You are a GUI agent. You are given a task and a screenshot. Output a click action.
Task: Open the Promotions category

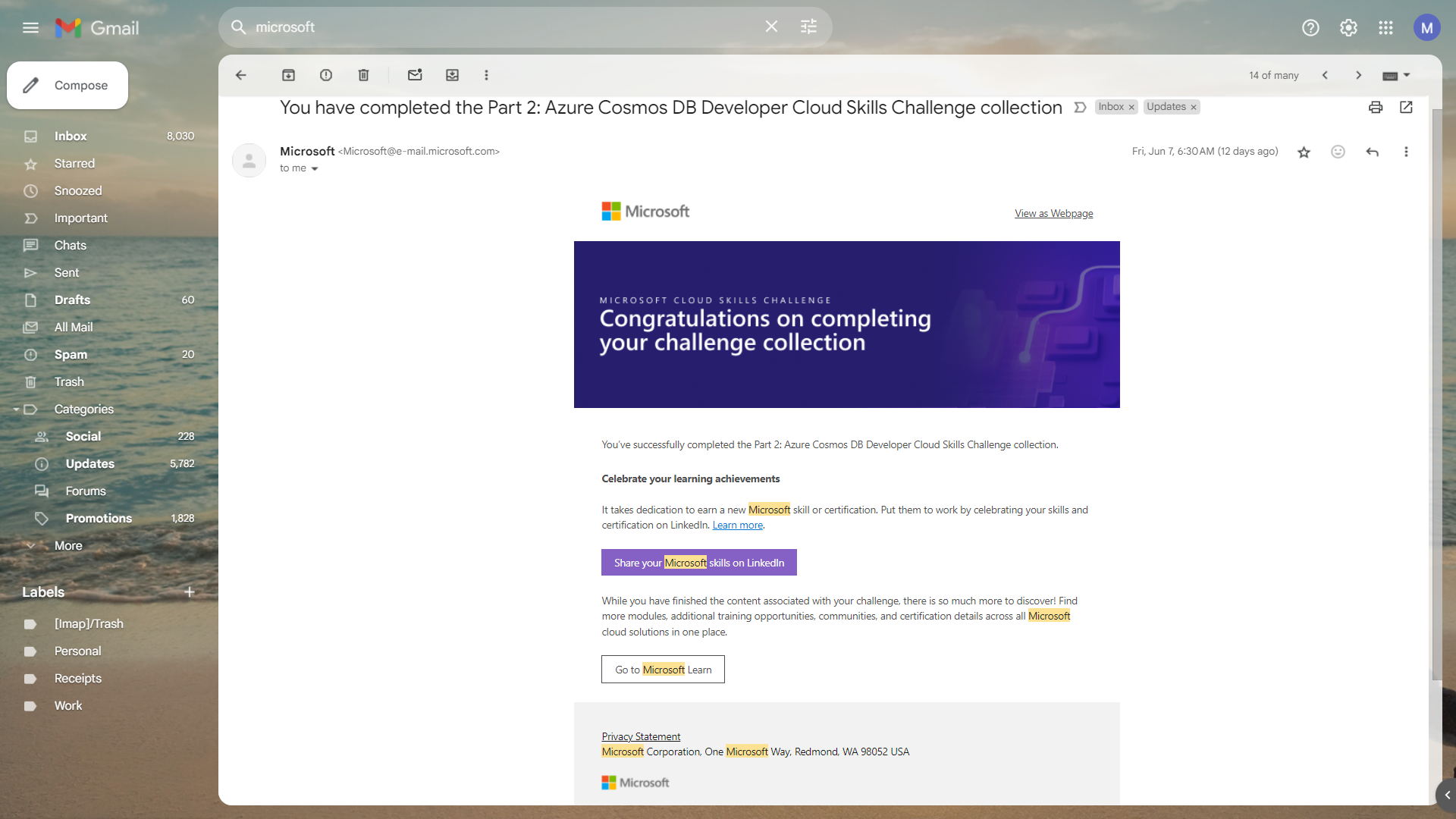pos(99,518)
